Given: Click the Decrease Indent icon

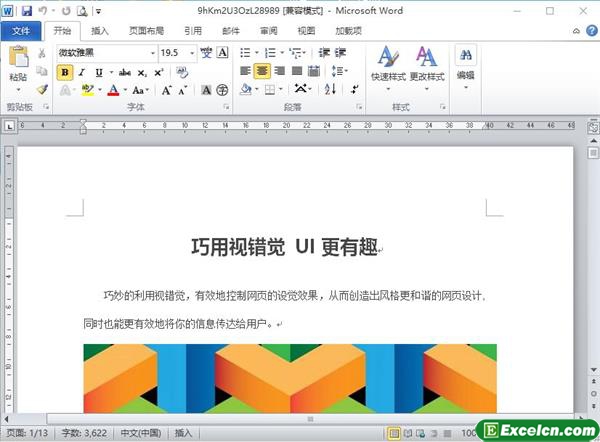Looking at the screenshot, I should click(x=324, y=52).
